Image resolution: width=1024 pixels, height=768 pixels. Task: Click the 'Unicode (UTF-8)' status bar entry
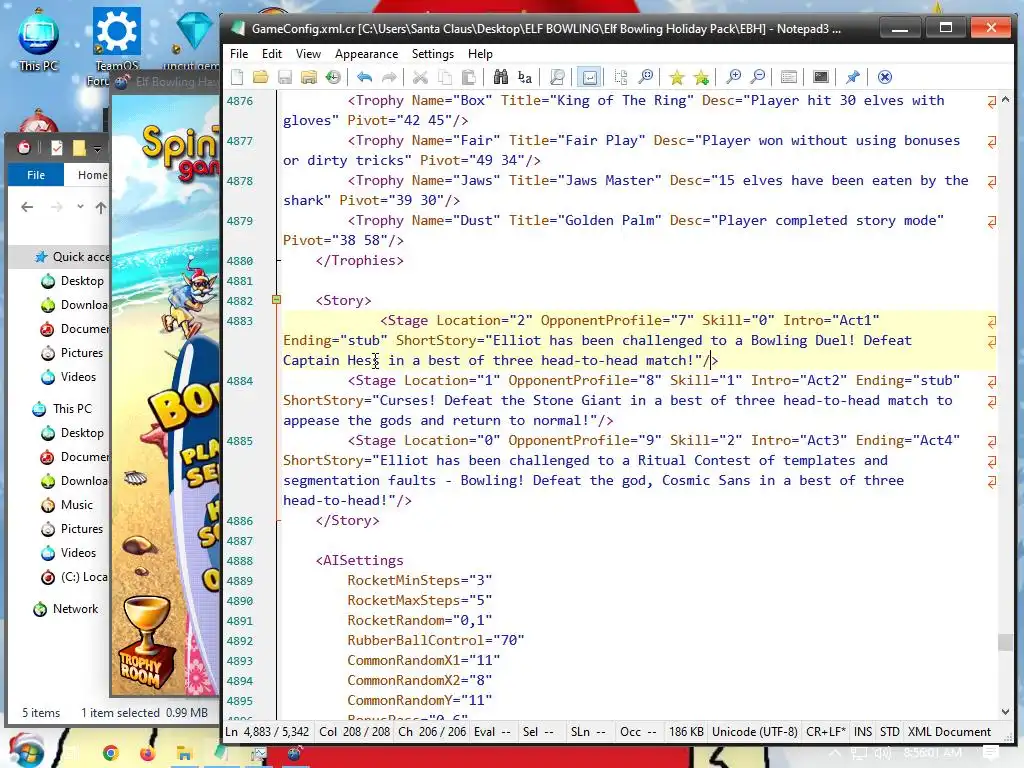point(754,731)
